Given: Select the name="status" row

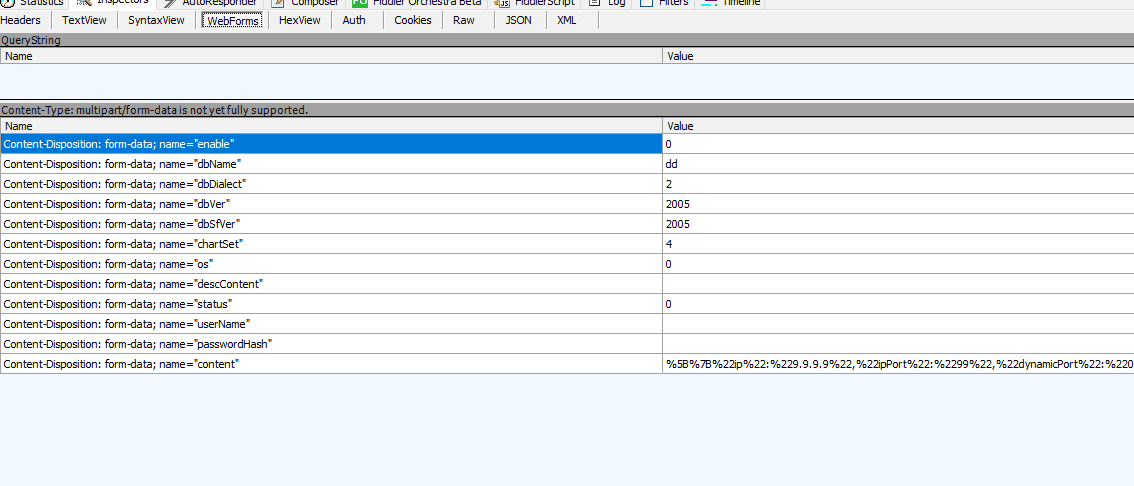Looking at the screenshot, I should click(331, 304).
